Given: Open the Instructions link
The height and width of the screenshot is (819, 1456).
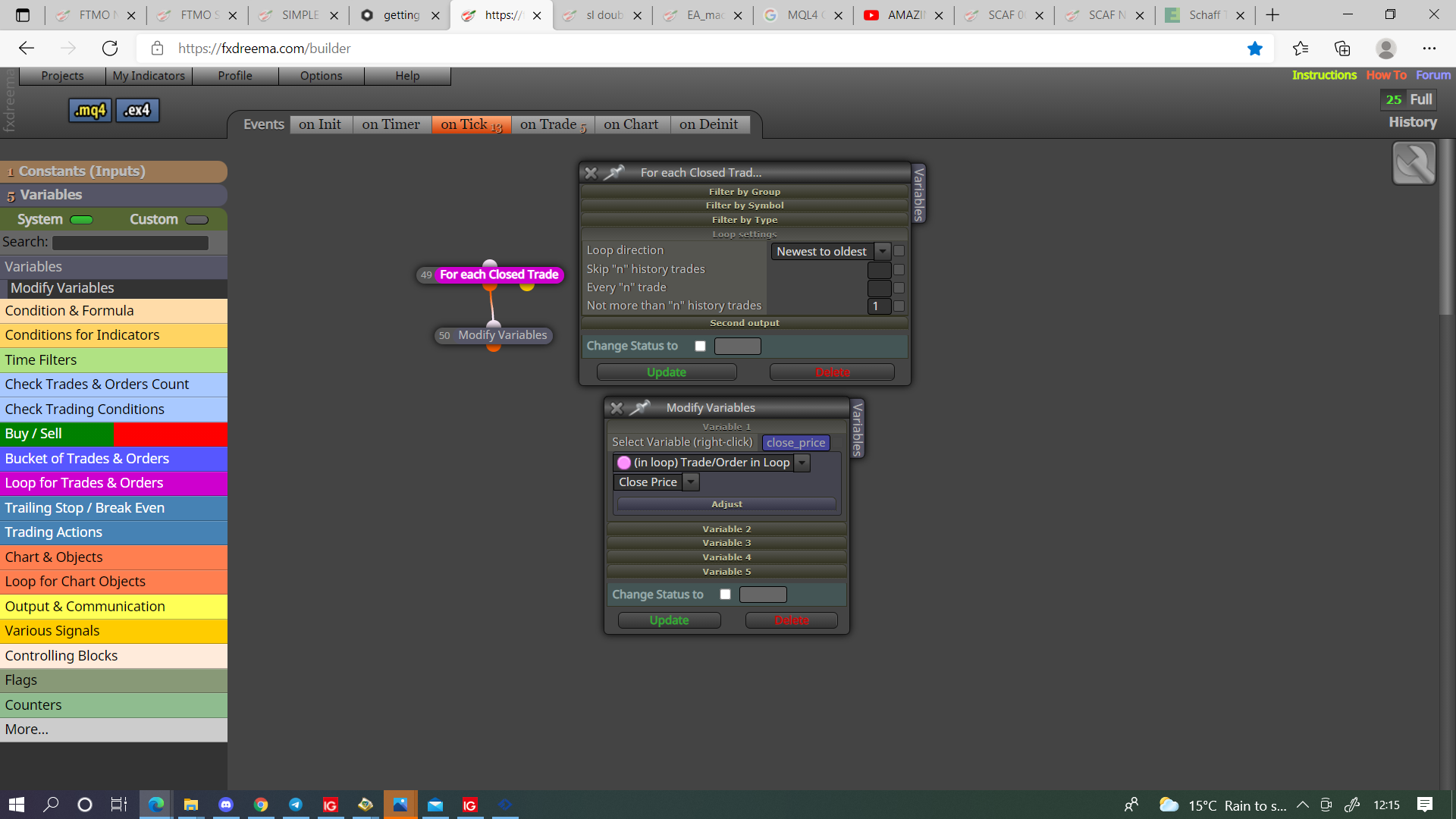Looking at the screenshot, I should click(x=1324, y=75).
